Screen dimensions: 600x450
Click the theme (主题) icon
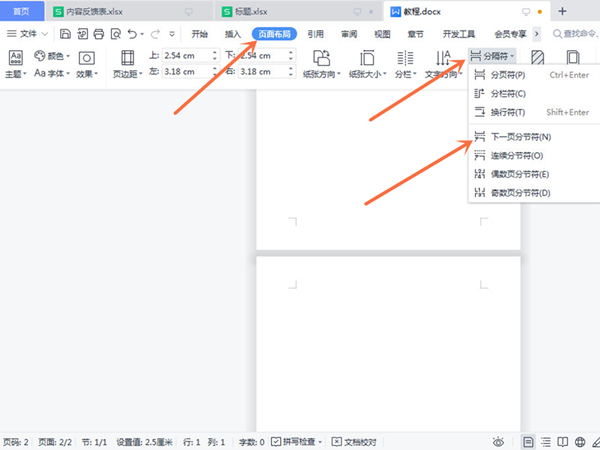pyautogui.click(x=15, y=56)
